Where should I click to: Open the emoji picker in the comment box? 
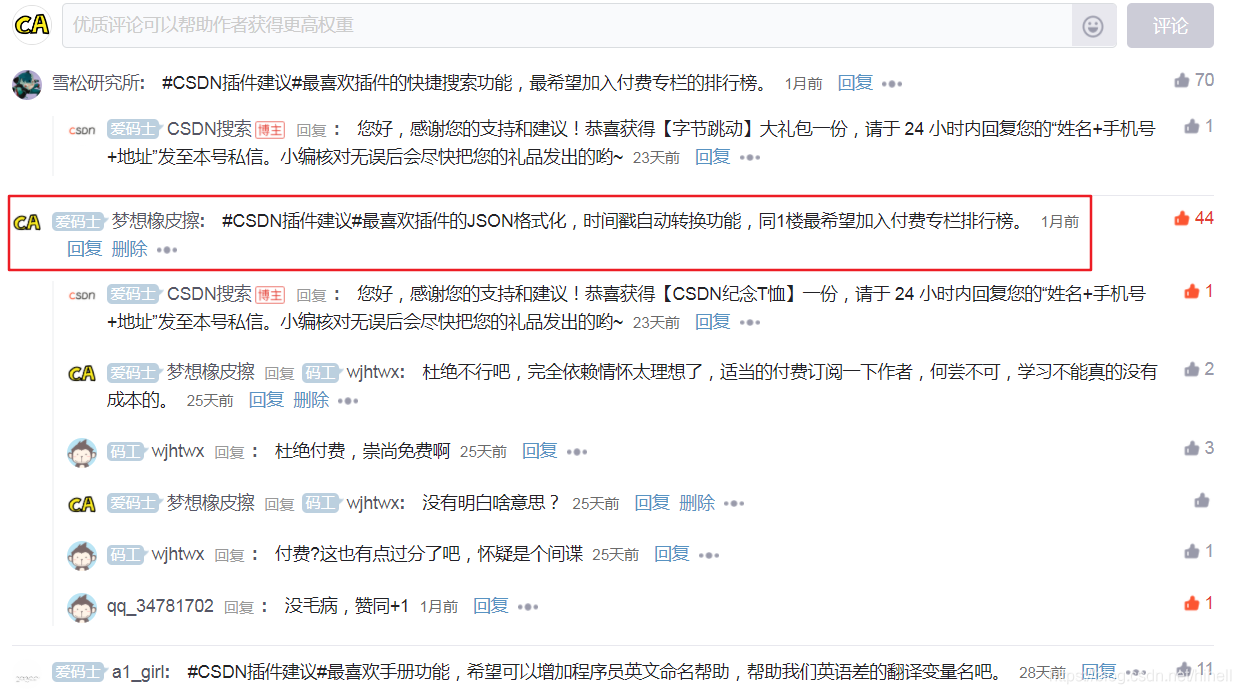[1092, 26]
